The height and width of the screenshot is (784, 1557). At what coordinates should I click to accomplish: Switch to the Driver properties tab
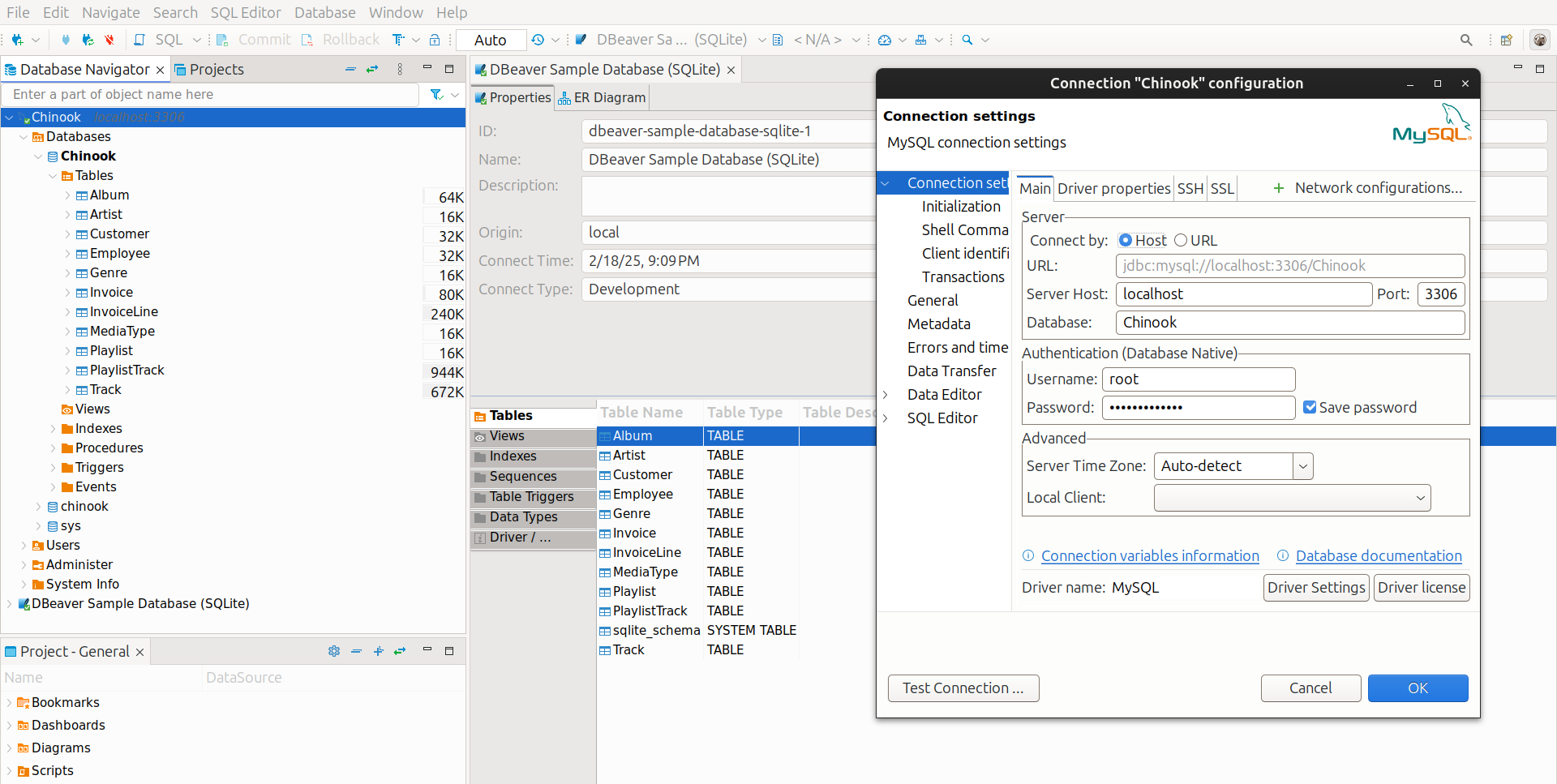[1113, 189]
